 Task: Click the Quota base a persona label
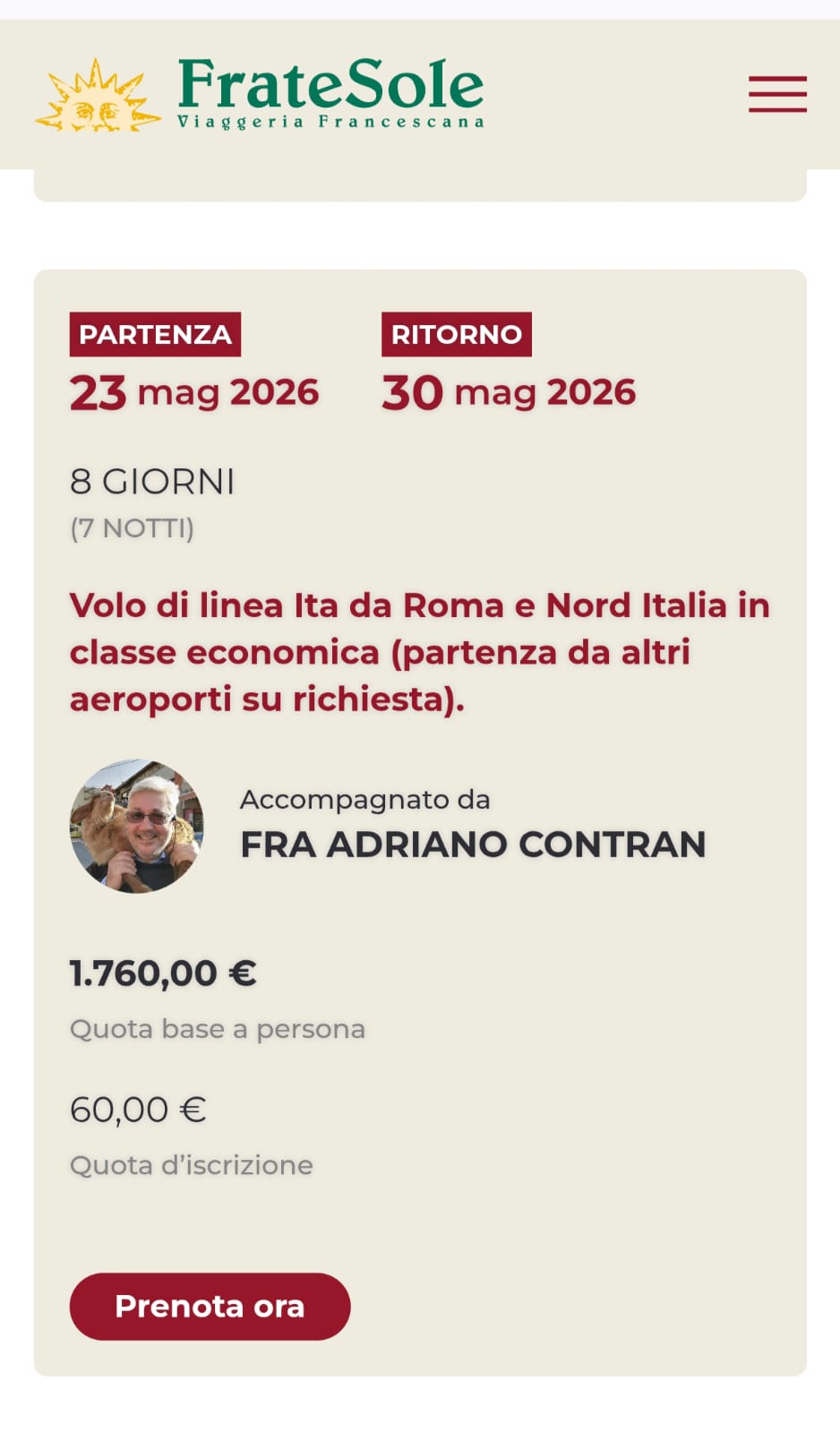coord(218,1029)
